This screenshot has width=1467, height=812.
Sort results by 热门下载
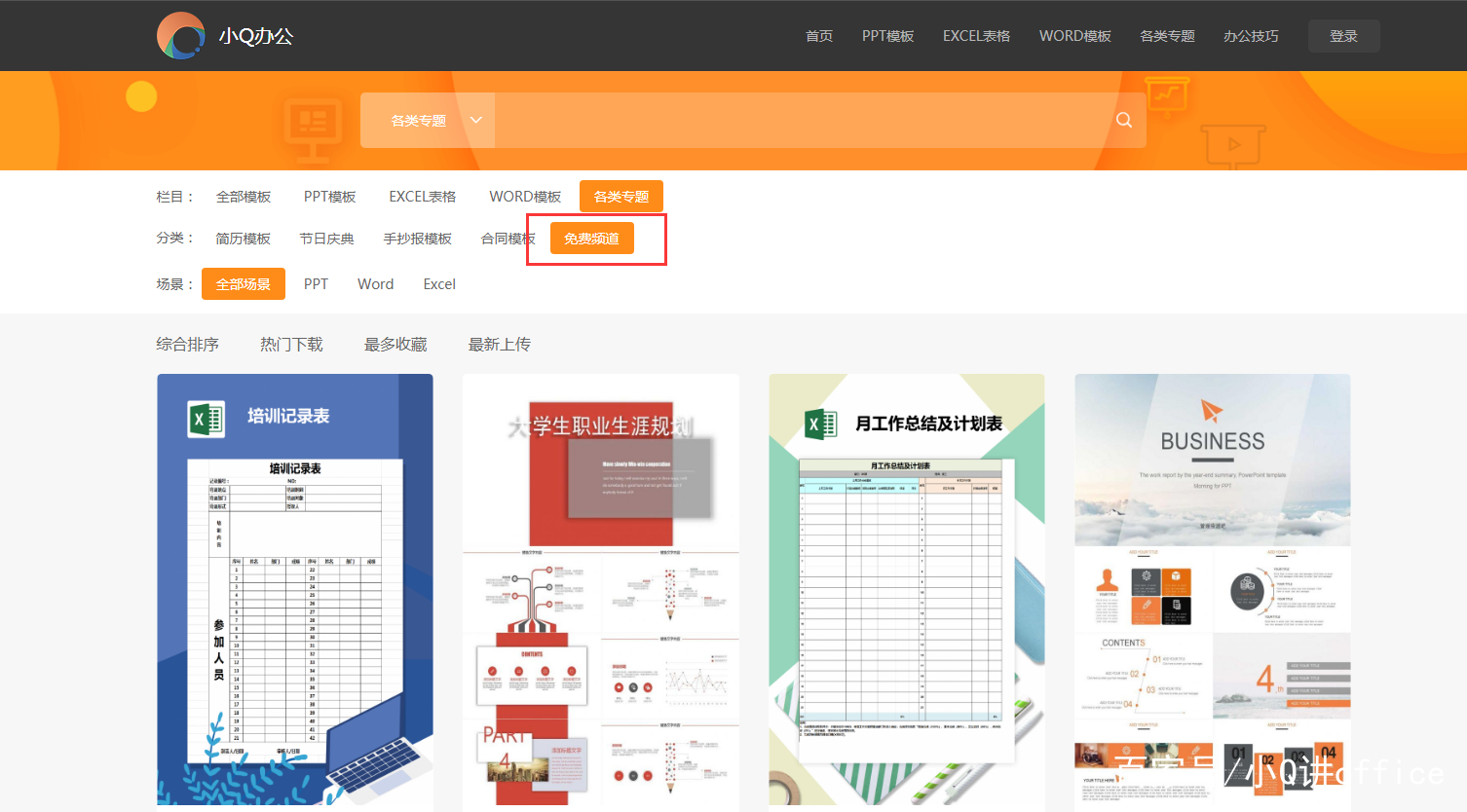point(291,345)
